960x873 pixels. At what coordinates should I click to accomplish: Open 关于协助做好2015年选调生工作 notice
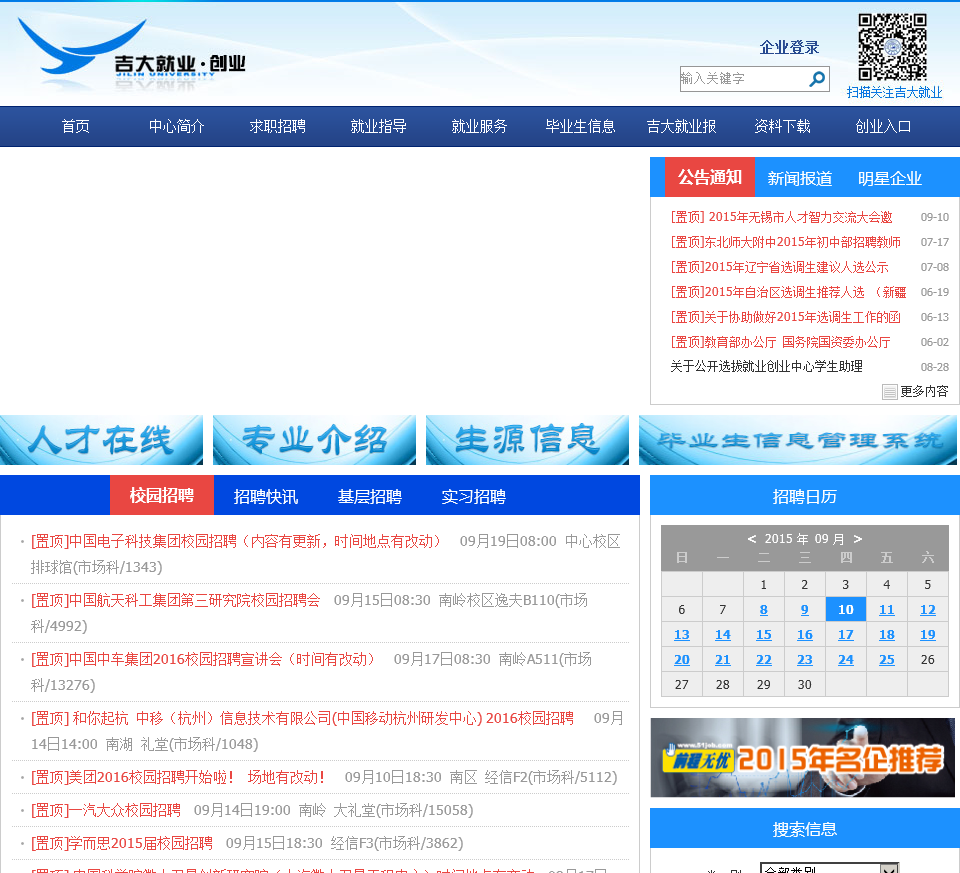786,317
